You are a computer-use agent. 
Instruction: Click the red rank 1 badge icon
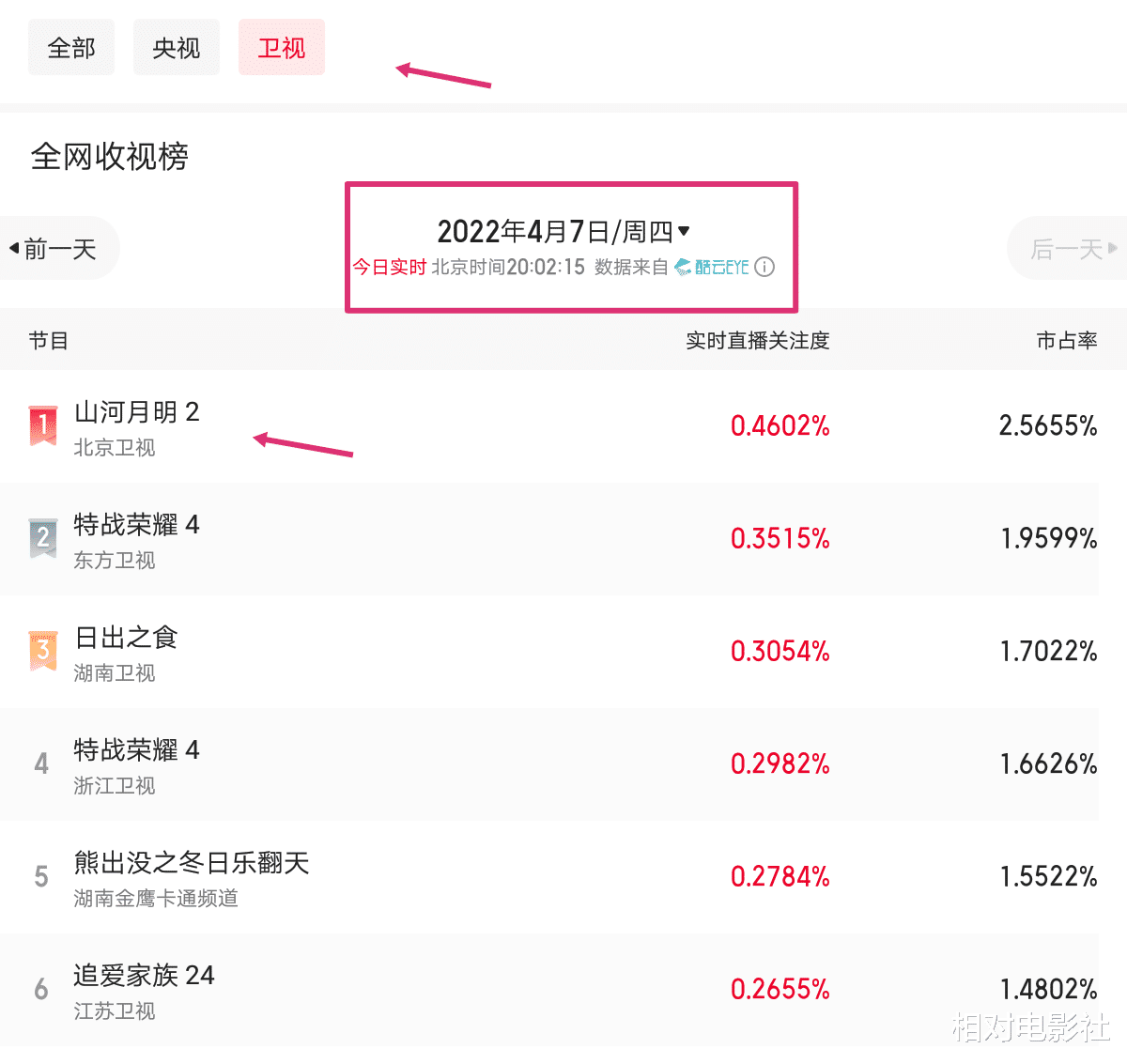point(43,425)
